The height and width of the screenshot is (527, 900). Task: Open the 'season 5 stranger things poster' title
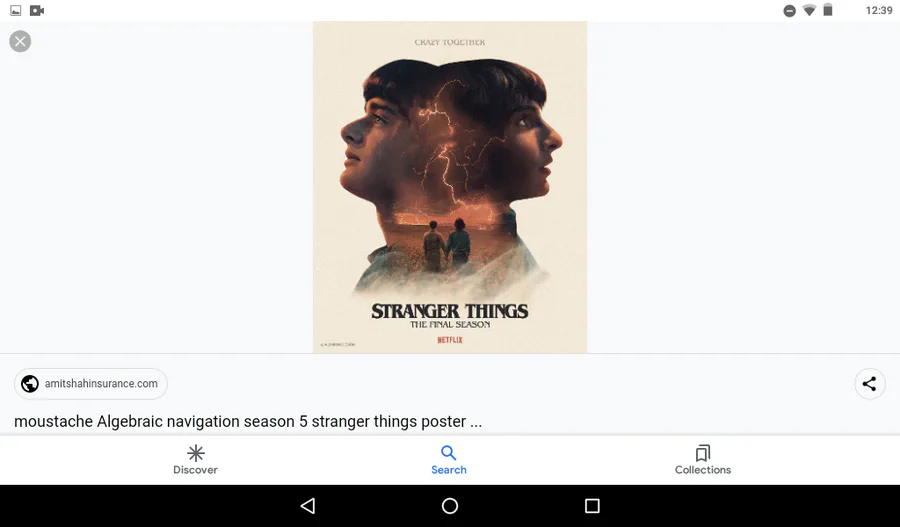[248, 421]
